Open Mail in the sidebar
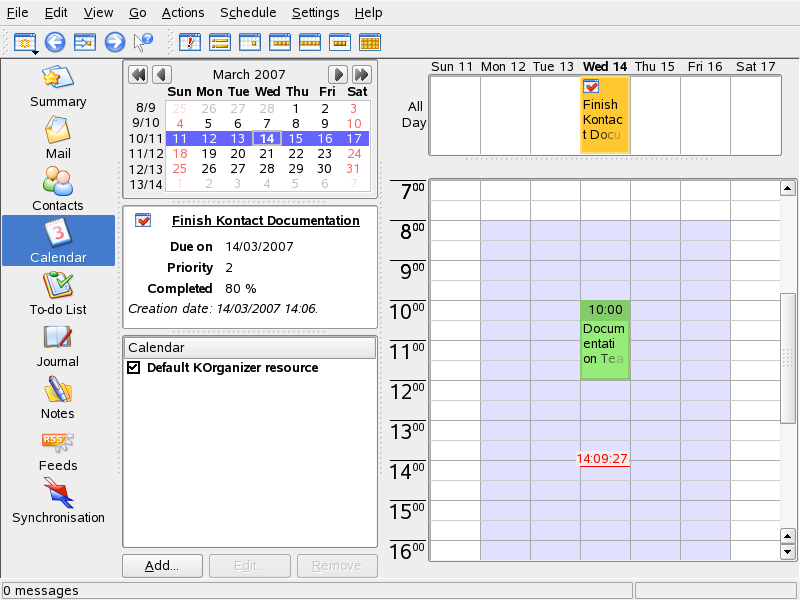The image size is (800, 600). 58,138
